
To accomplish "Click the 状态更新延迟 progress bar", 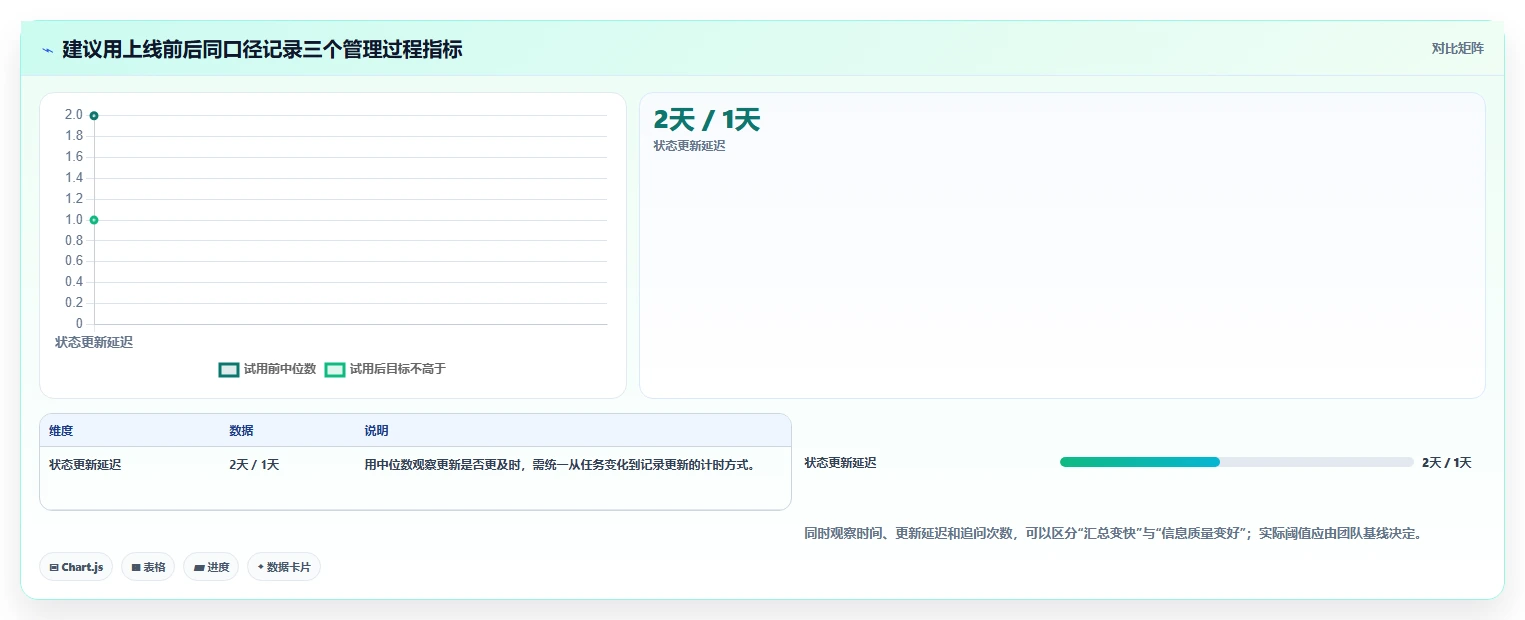I will 1236,462.
